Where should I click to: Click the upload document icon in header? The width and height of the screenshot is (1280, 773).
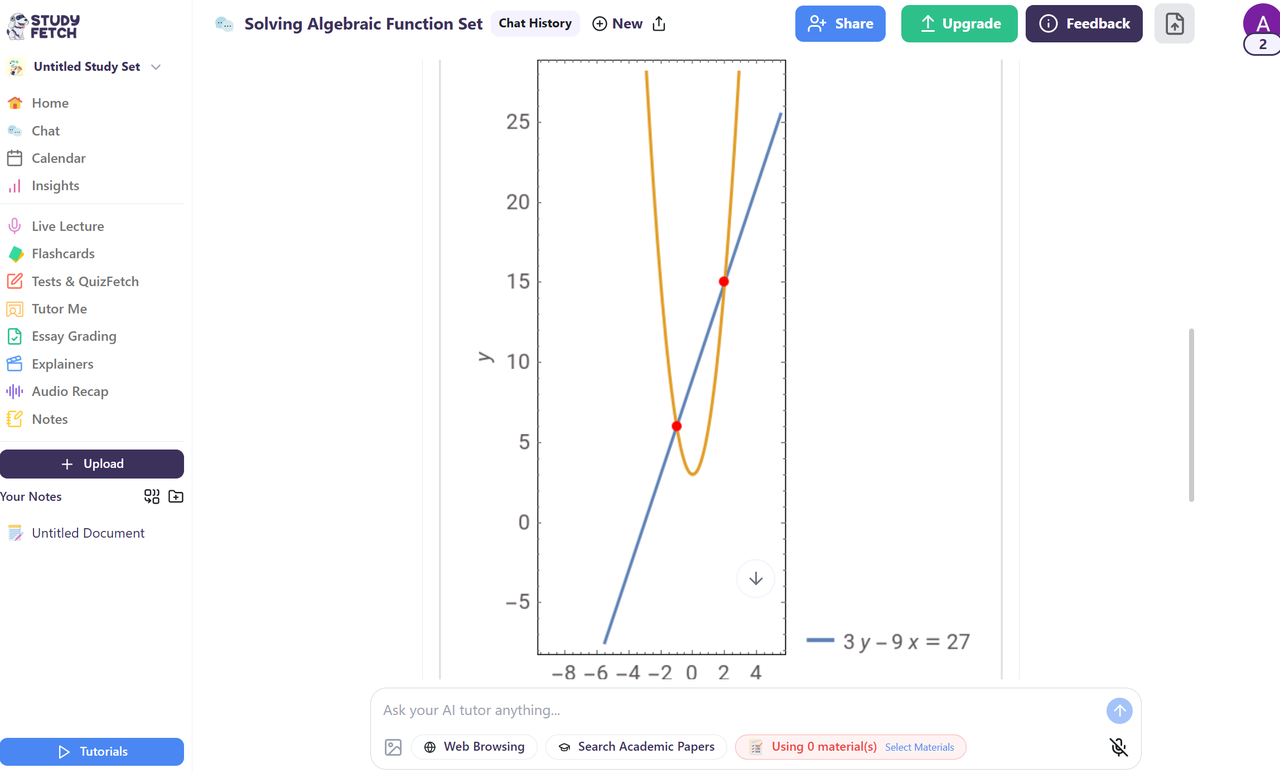[1174, 24]
